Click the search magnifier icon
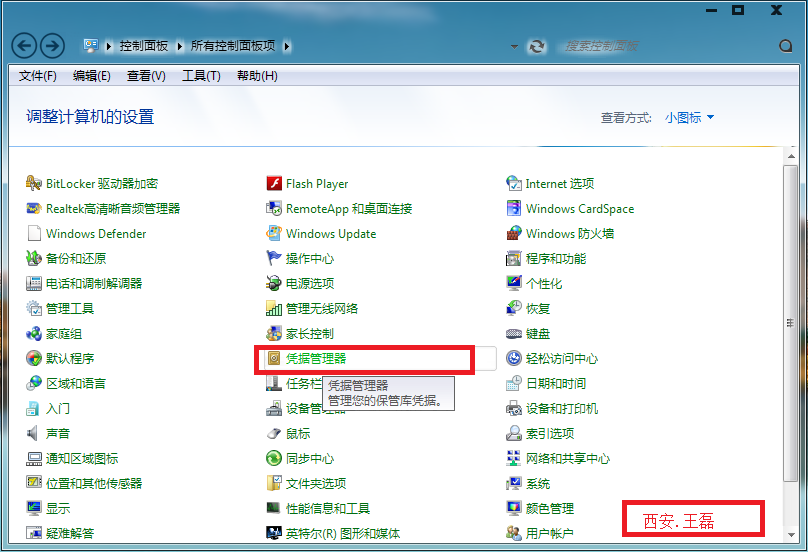The image size is (808, 552). pos(785,46)
